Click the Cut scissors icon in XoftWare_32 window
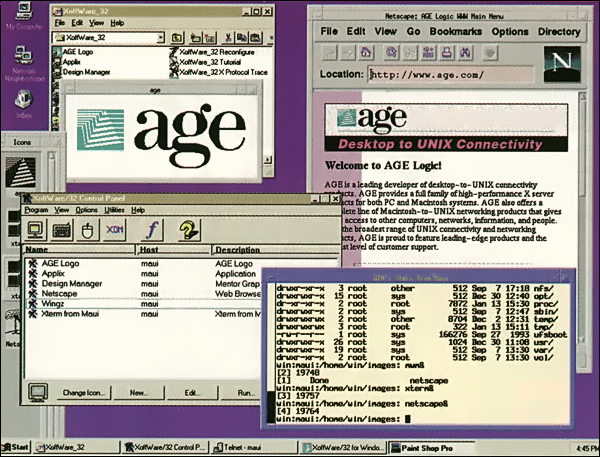 [228, 38]
